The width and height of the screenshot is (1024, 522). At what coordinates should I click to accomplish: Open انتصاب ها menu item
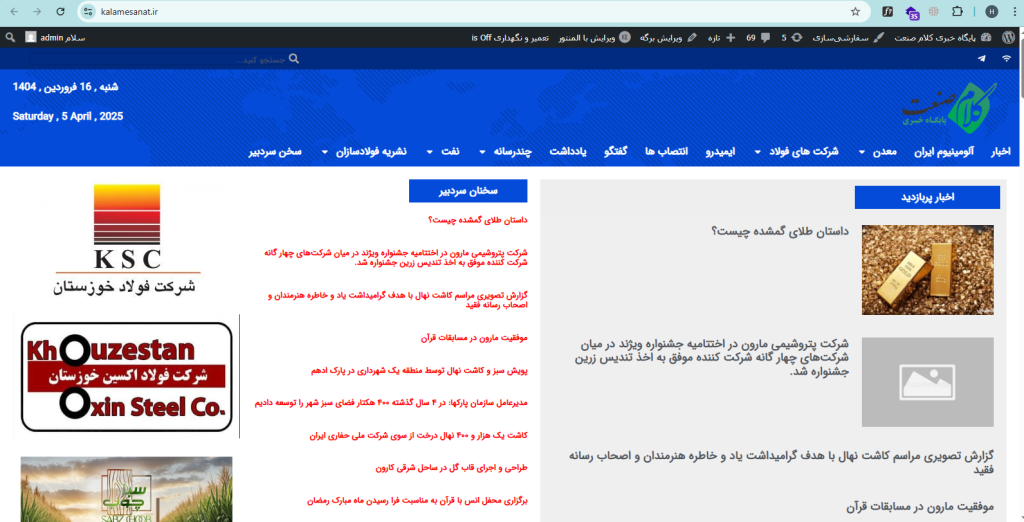click(x=667, y=152)
